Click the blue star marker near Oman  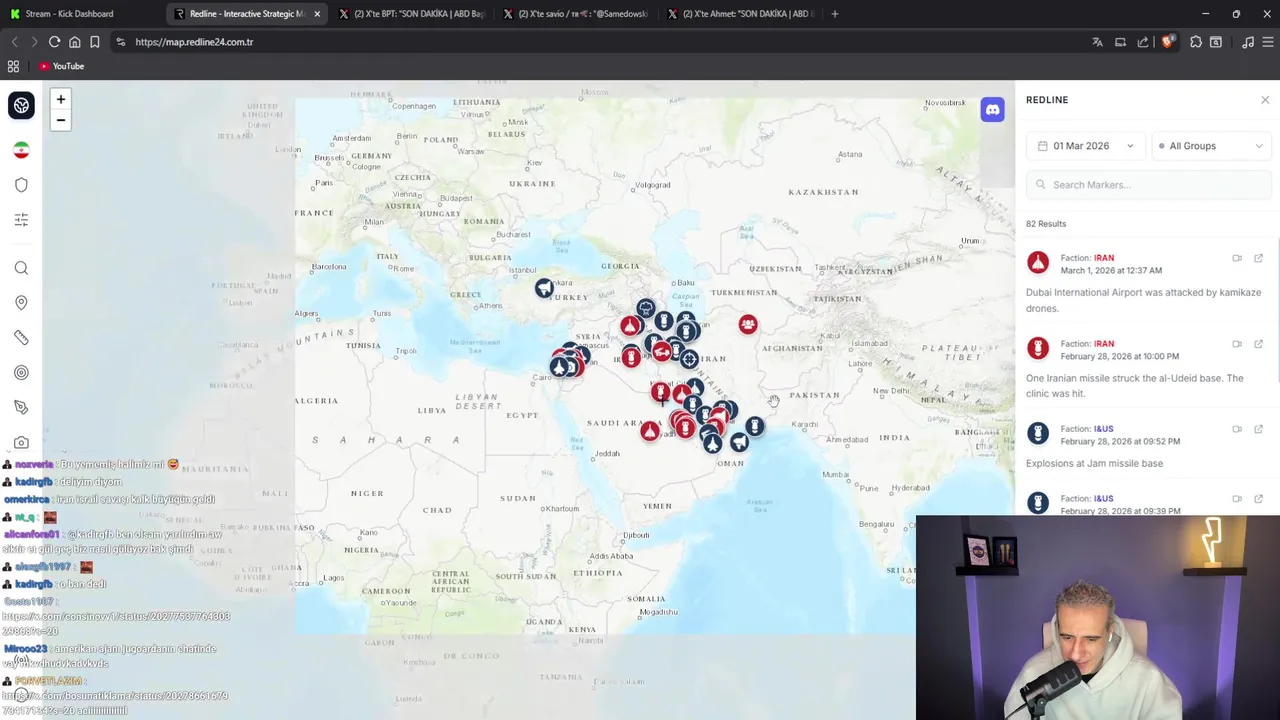712,444
